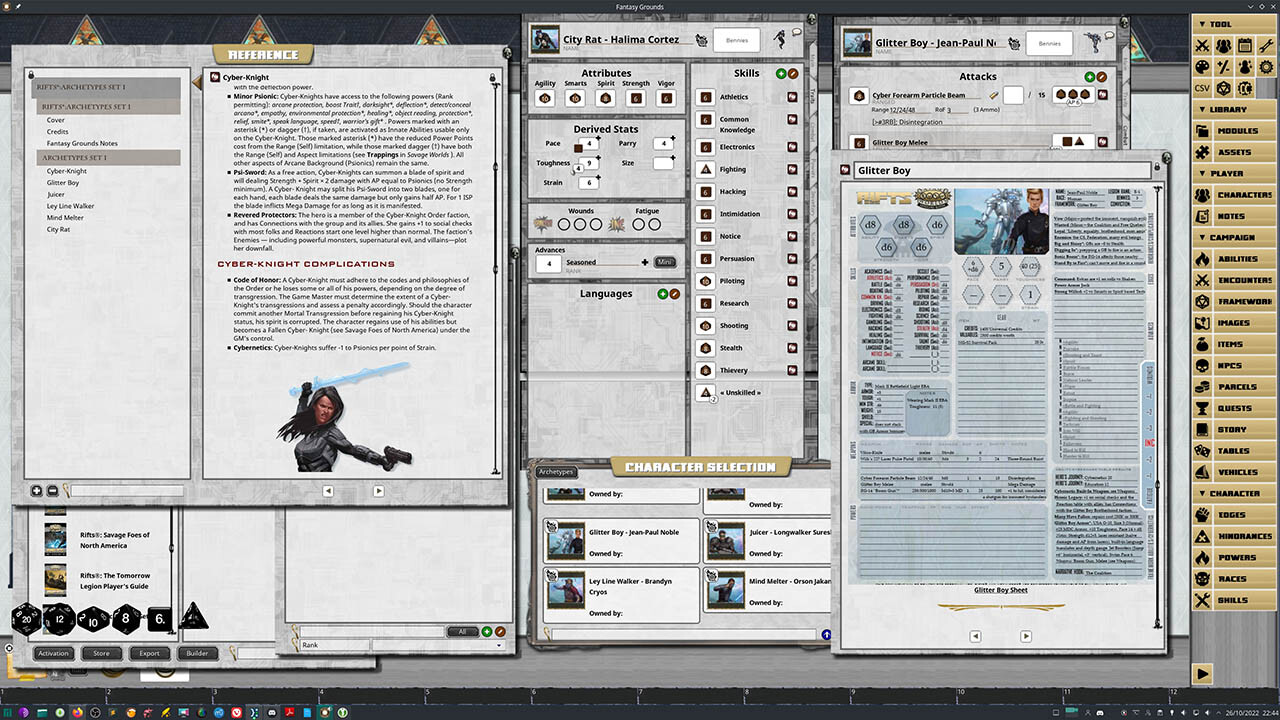Collapse the Campaign section in the sidebar

[x=1230, y=237]
